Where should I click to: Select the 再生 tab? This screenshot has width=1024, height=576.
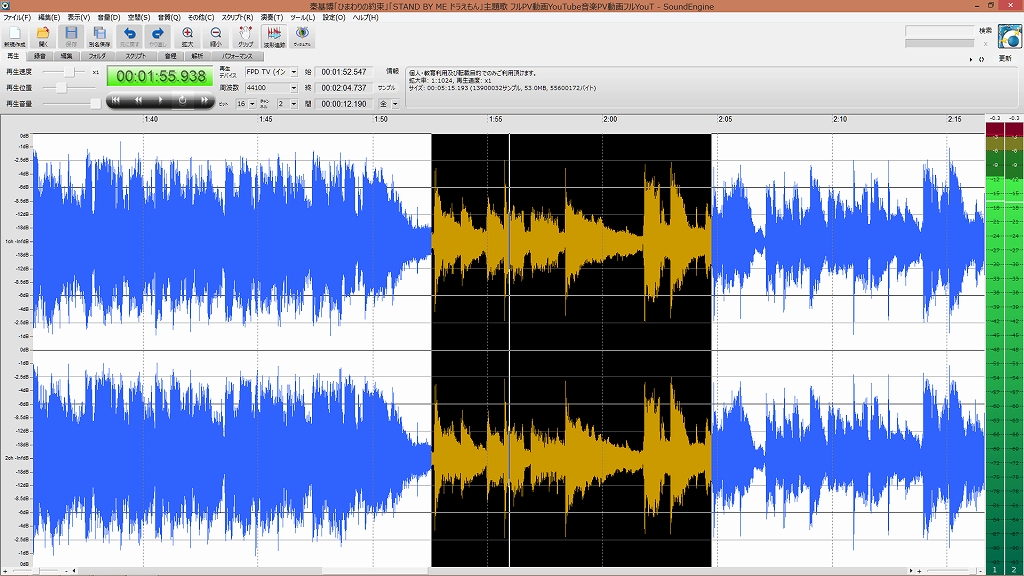13,56
